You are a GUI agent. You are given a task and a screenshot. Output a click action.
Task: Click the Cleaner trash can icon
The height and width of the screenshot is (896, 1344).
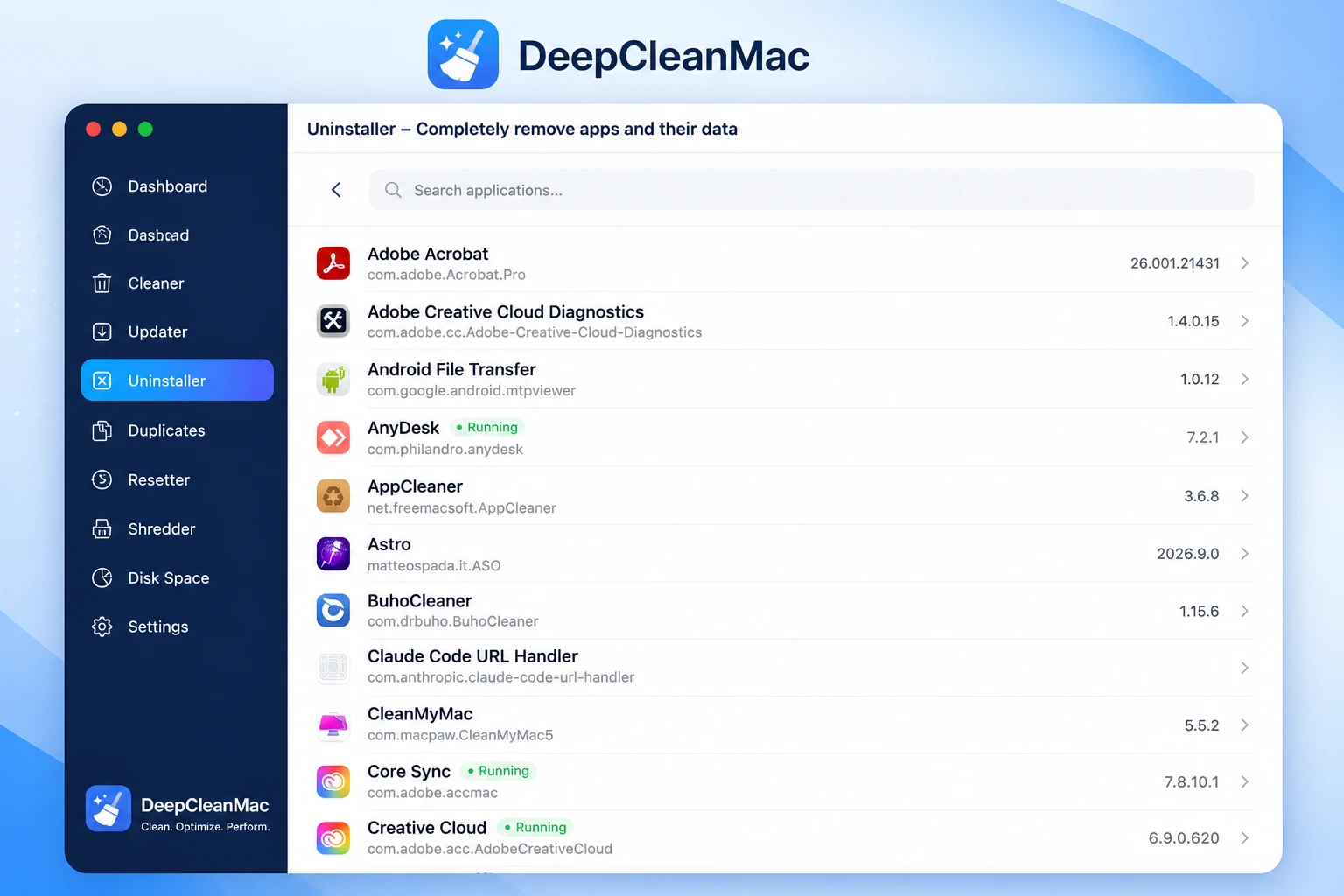click(102, 283)
